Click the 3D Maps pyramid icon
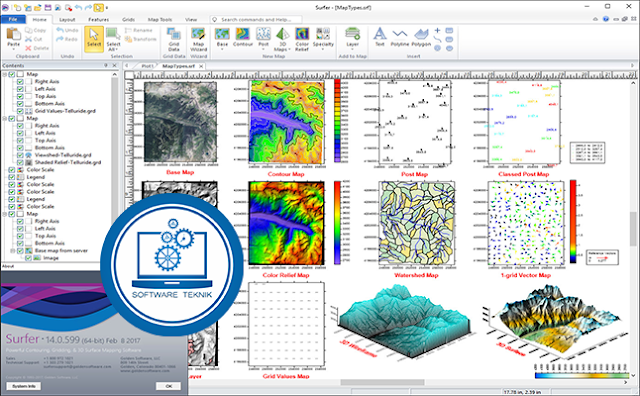 [282, 34]
